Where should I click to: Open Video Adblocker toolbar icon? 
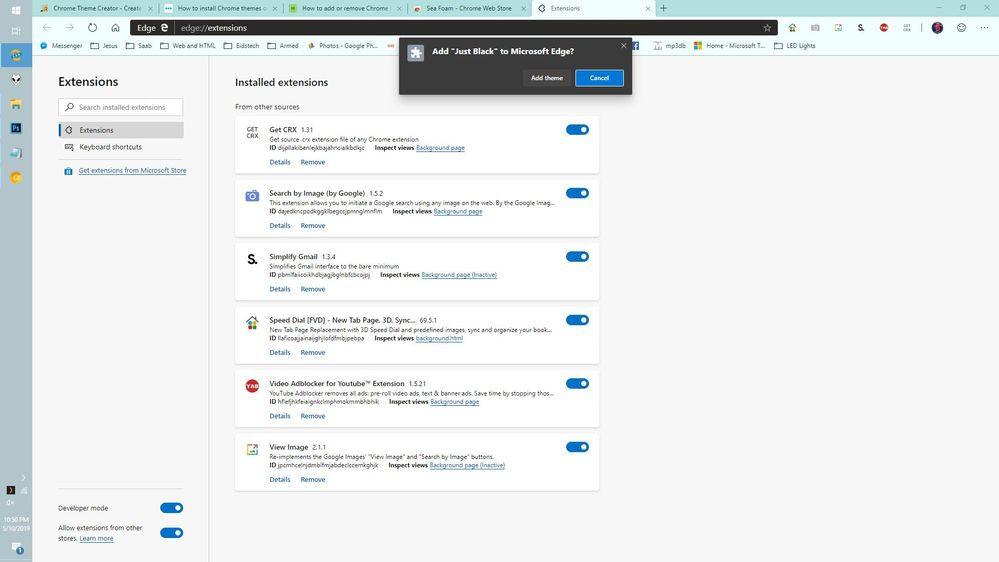point(884,28)
